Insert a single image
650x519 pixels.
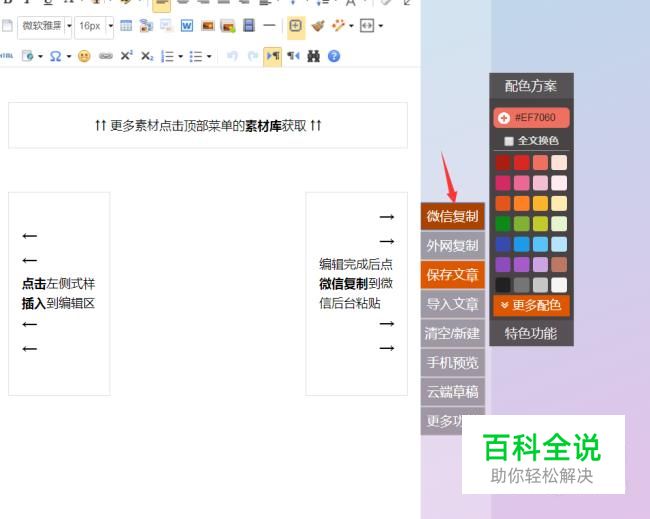(x=208, y=26)
